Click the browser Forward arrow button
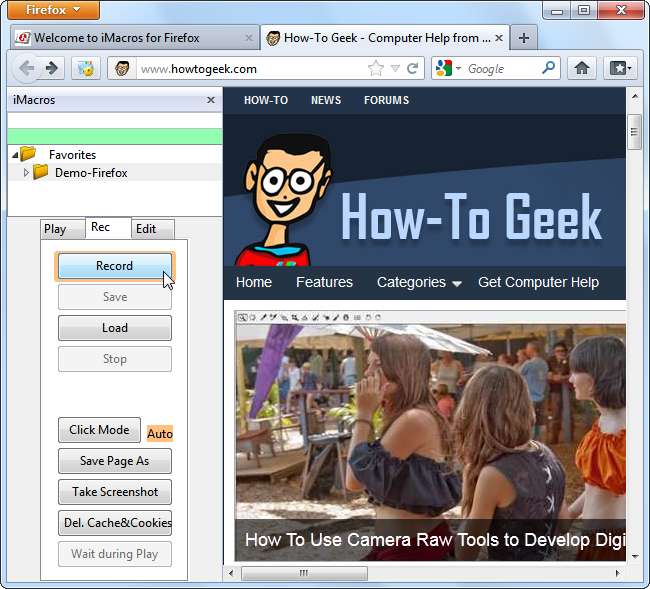 coord(53,68)
